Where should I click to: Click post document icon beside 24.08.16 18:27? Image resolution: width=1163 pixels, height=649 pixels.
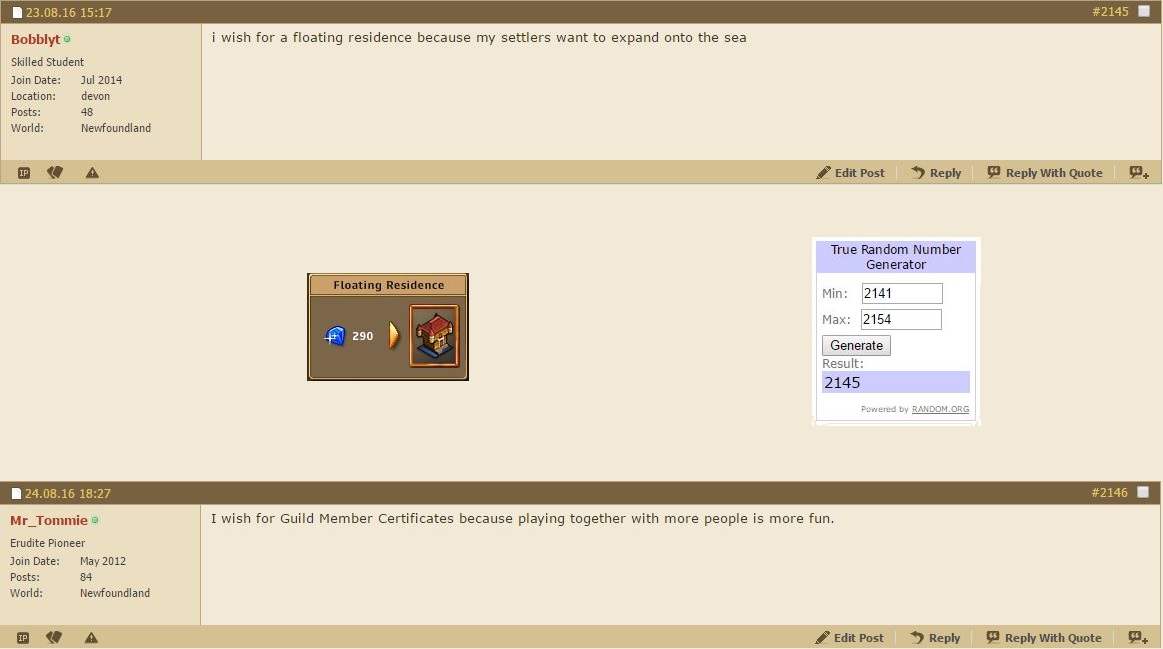16,493
